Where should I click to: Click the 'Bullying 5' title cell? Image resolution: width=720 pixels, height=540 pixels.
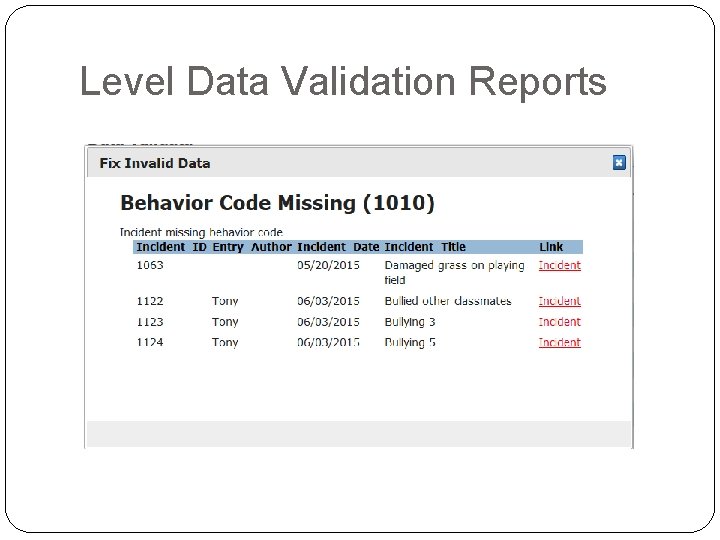point(410,342)
